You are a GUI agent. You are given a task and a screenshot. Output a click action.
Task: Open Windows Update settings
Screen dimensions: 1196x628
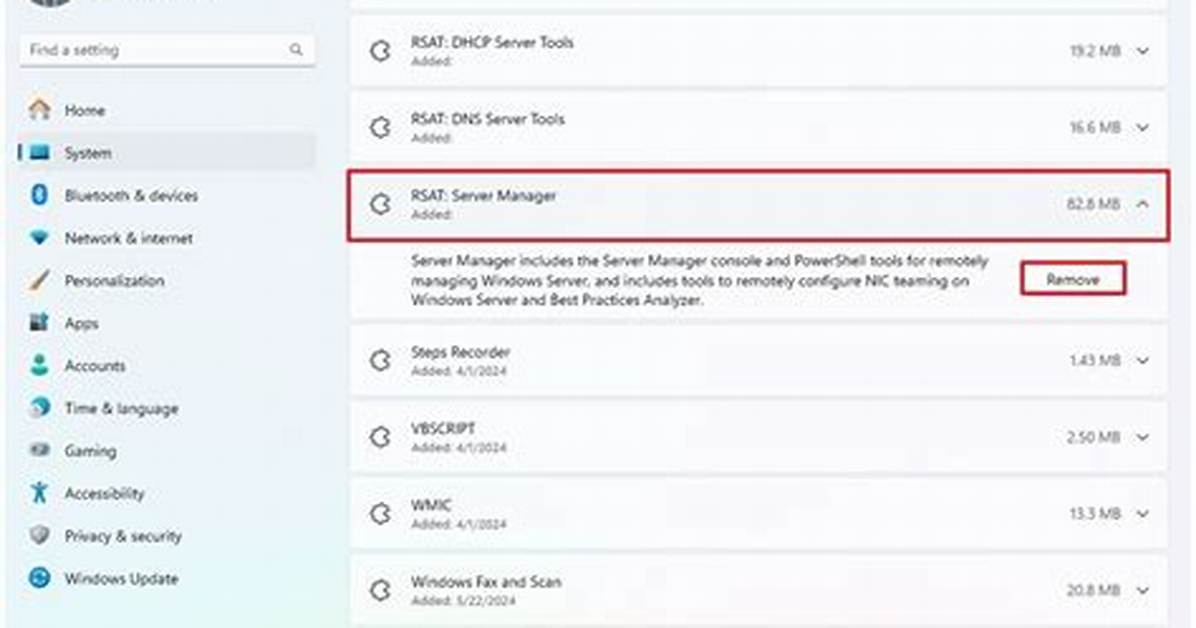click(167, 578)
